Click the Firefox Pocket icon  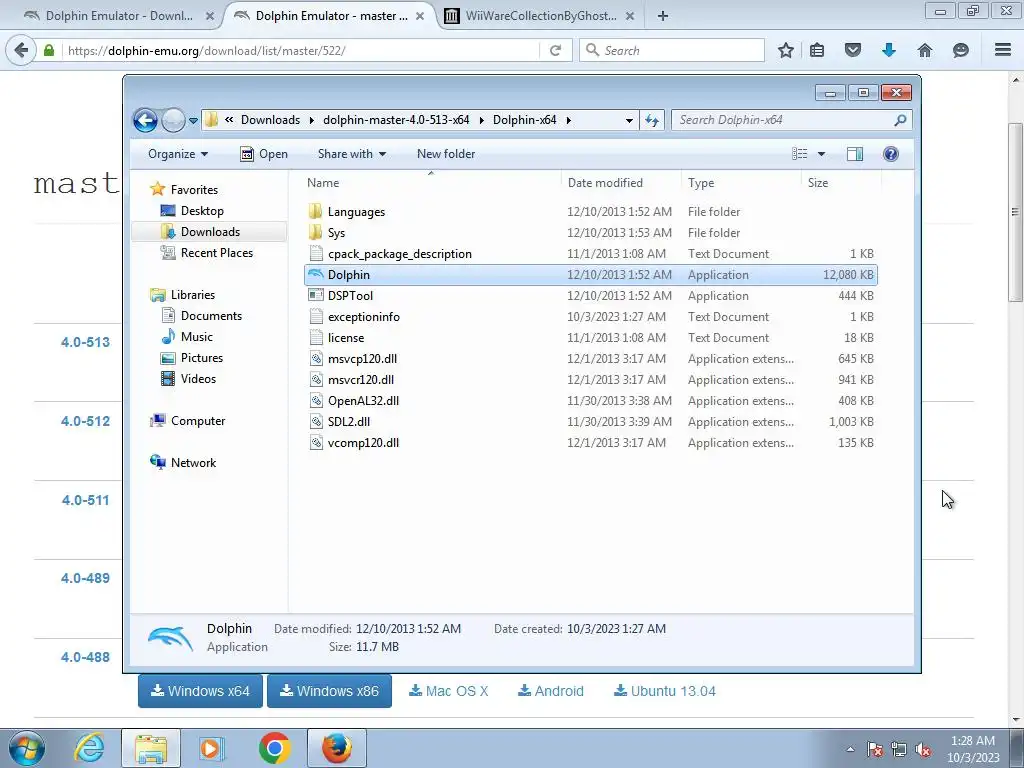click(x=853, y=50)
